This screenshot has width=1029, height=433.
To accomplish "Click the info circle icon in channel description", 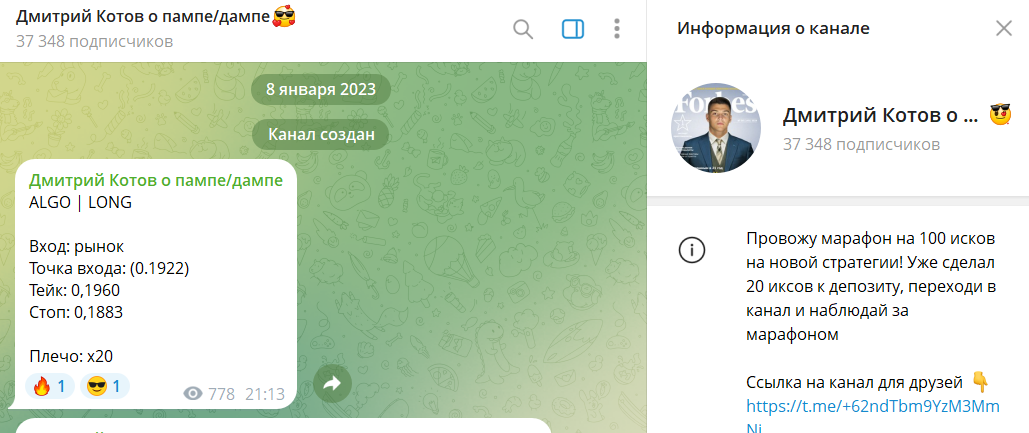I will click(x=692, y=250).
